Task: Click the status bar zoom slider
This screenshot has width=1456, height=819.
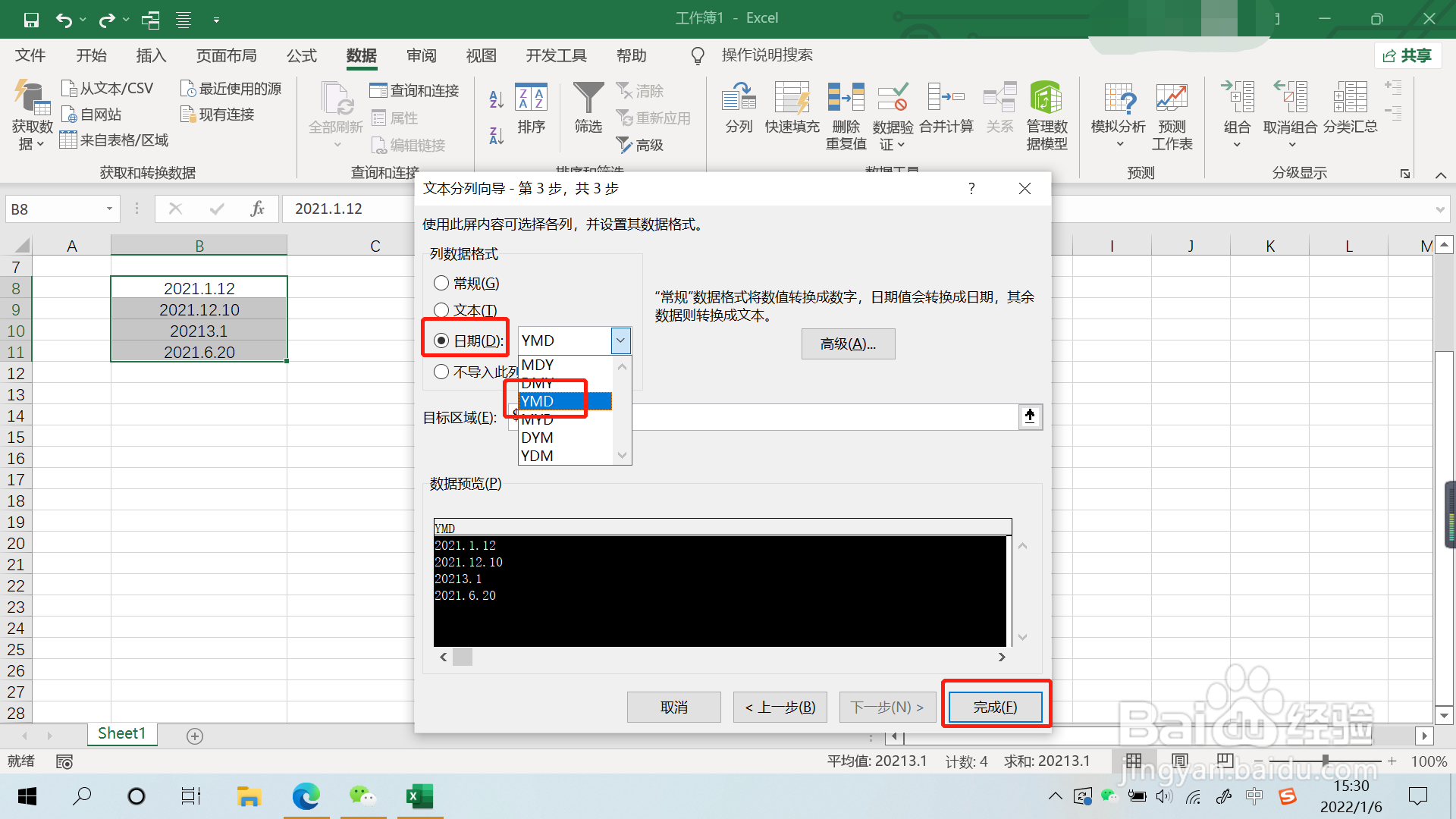Action: coord(1325,761)
